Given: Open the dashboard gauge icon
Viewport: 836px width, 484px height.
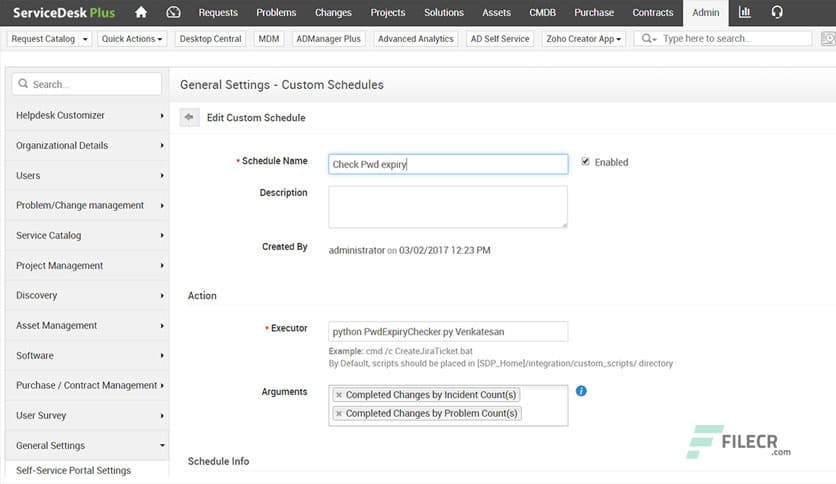Looking at the screenshot, I should click(x=173, y=12).
